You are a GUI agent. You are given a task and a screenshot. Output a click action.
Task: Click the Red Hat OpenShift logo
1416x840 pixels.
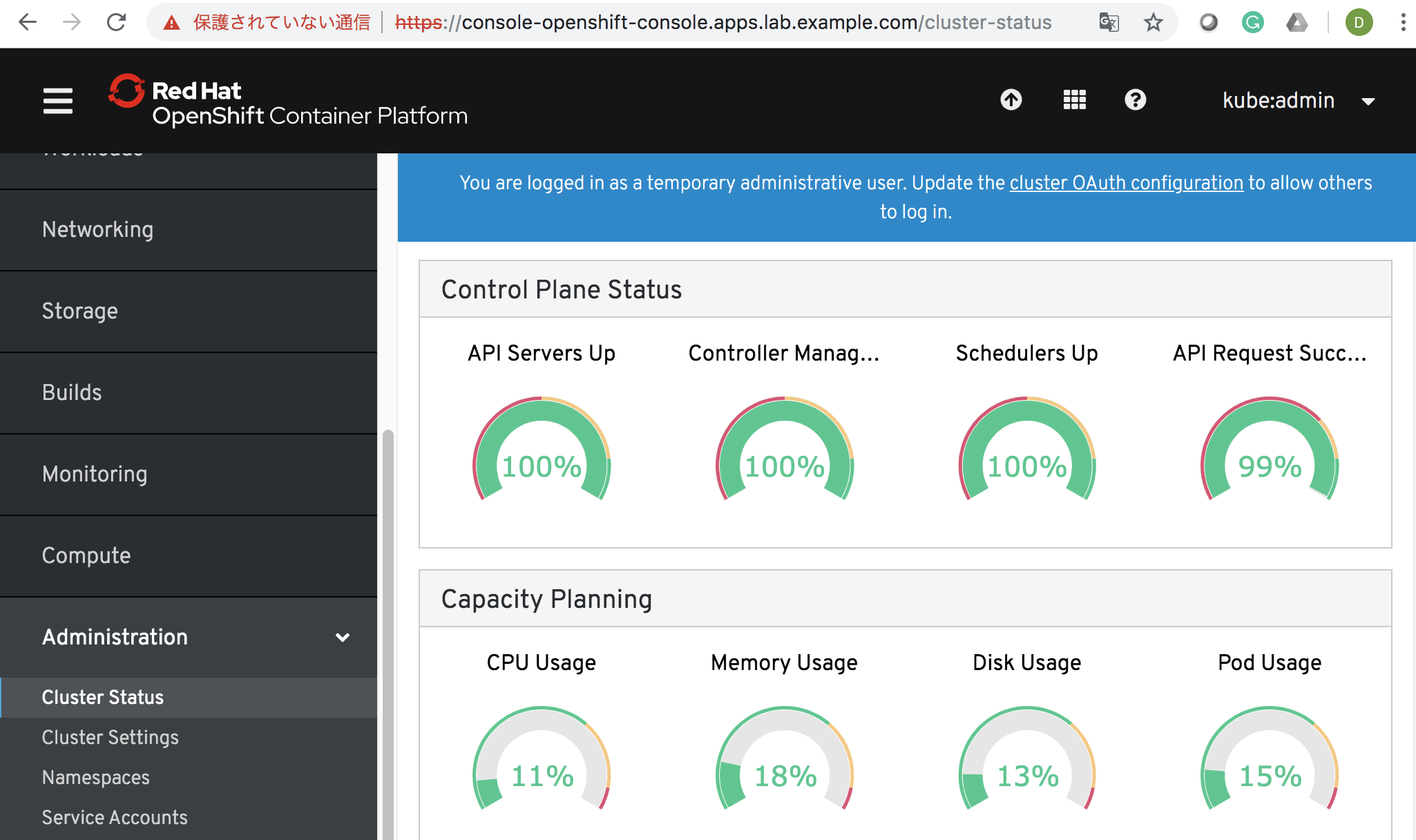click(x=288, y=101)
